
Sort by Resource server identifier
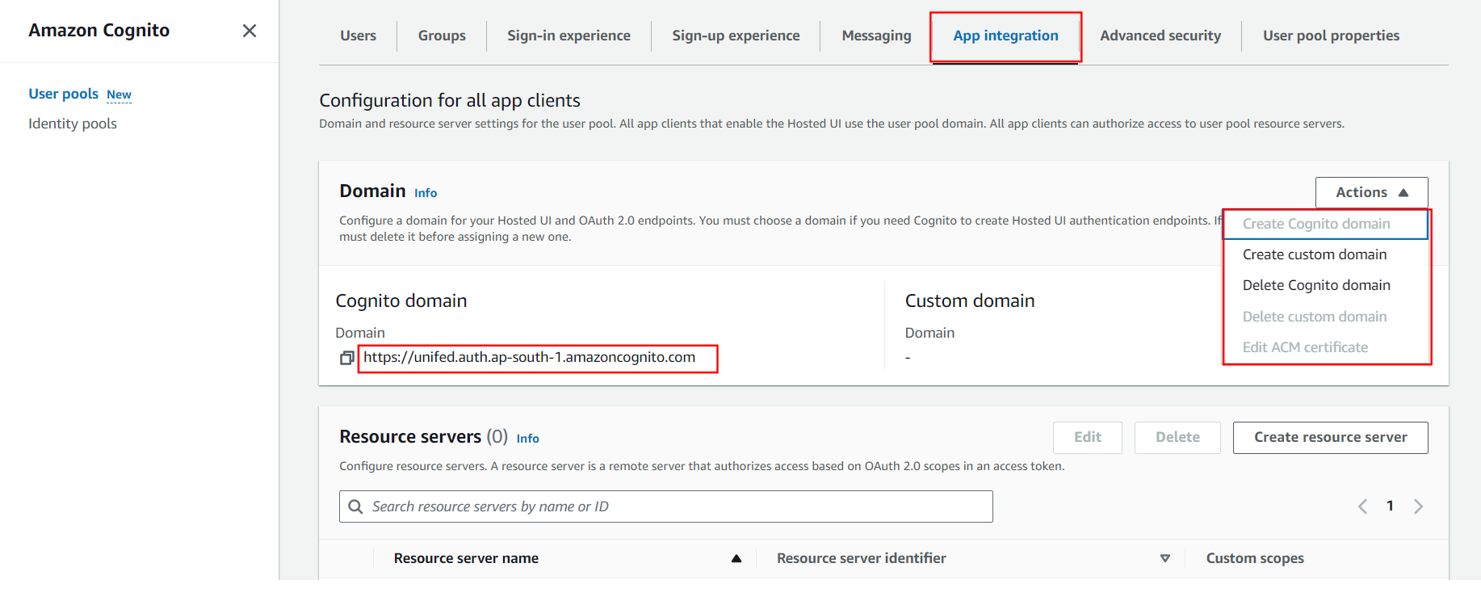pyautogui.click(x=1165, y=559)
